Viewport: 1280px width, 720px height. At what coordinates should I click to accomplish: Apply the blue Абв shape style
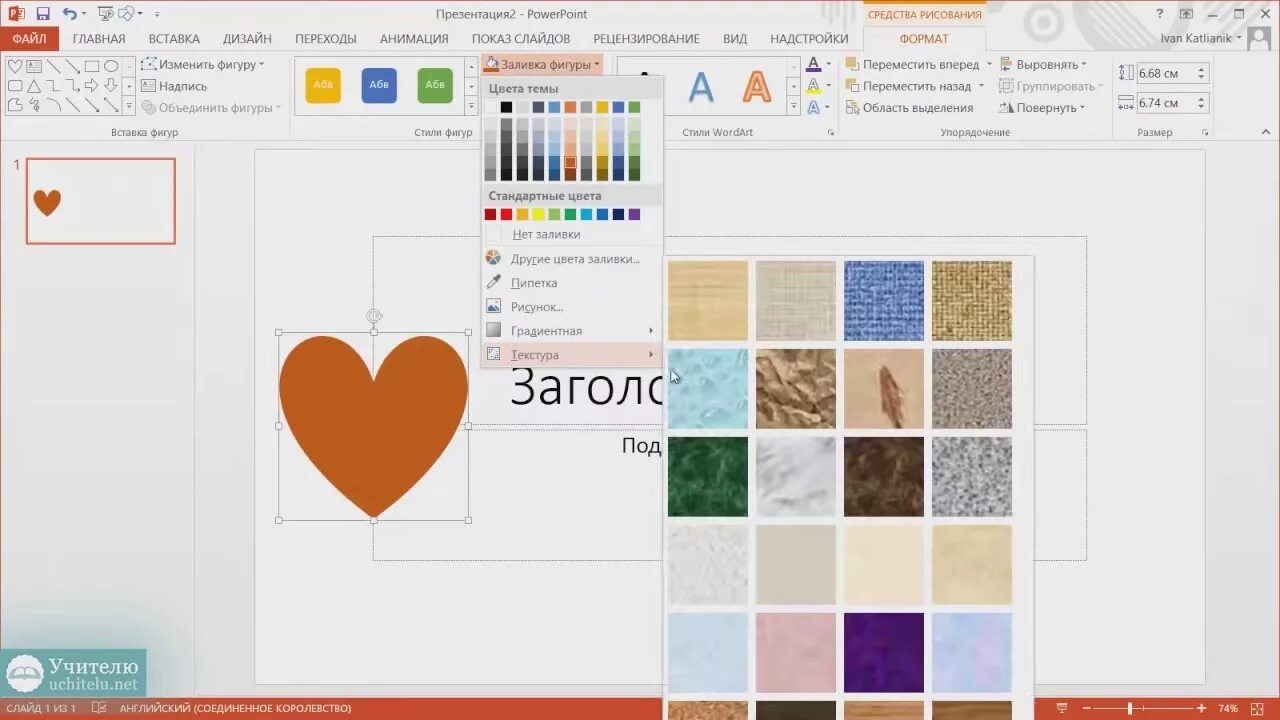tap(379, 85)
